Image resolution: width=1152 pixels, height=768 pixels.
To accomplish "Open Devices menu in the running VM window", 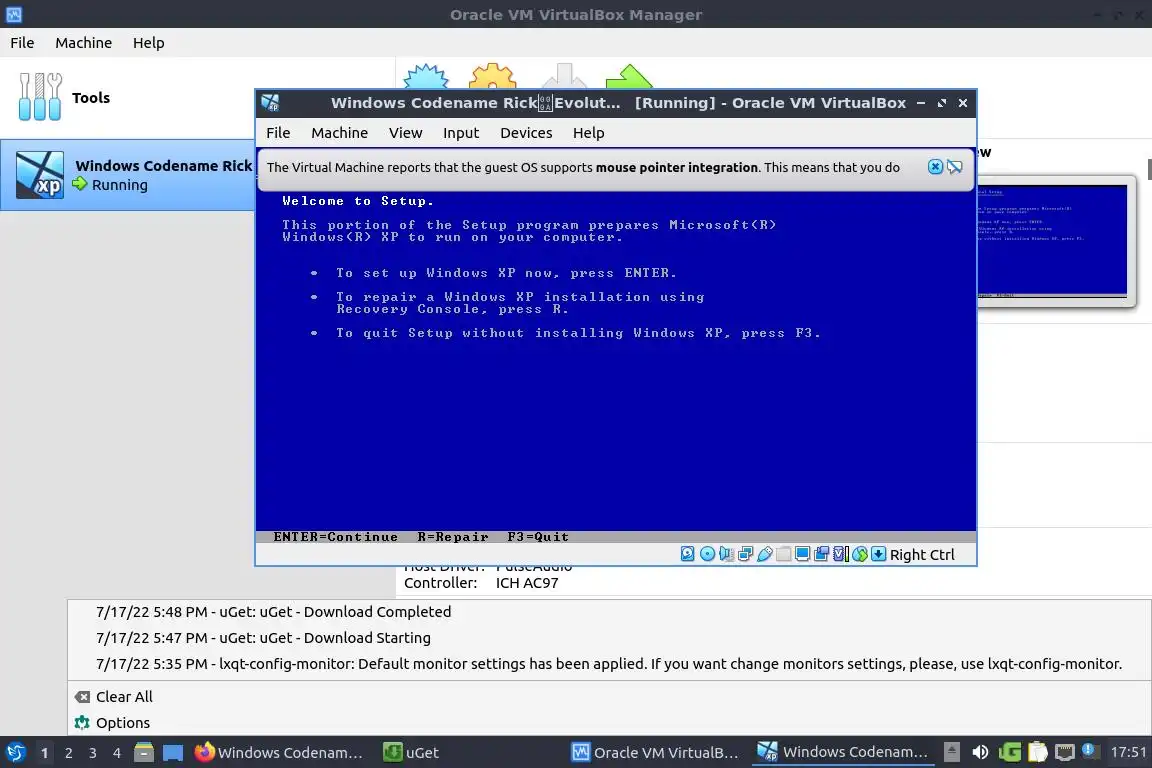I will 526,133.
